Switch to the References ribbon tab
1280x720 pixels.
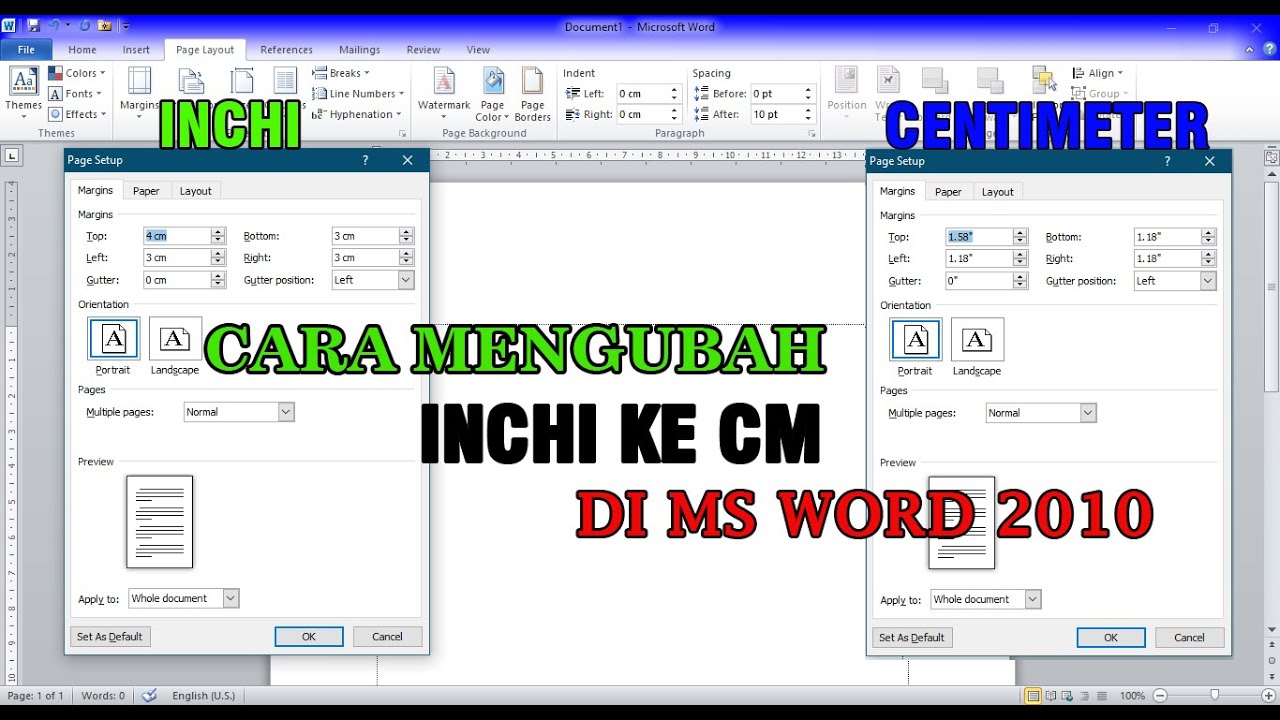[x=286, y=50]
